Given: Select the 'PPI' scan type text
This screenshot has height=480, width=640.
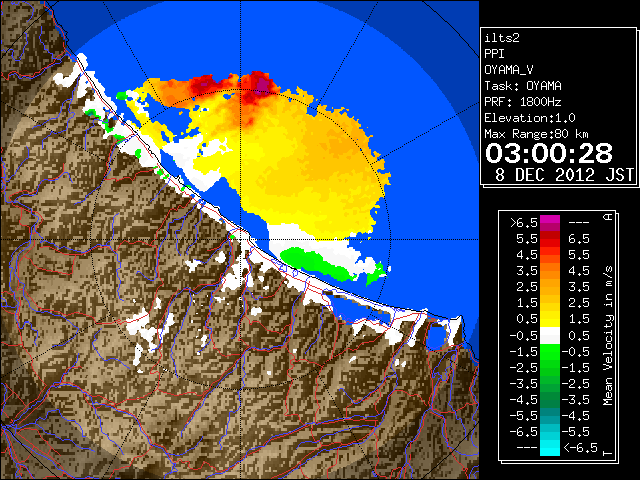Looking at the screenshot, I should (x=494, y=54).
